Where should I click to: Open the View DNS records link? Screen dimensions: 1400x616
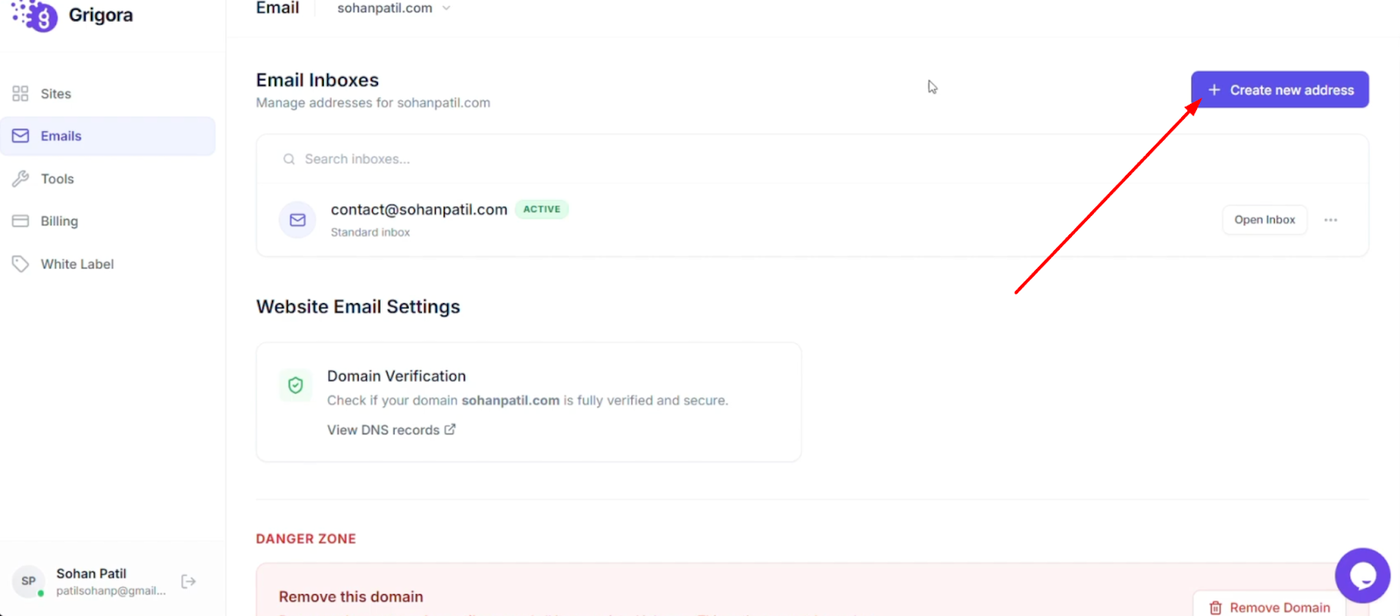coord(383,430)
